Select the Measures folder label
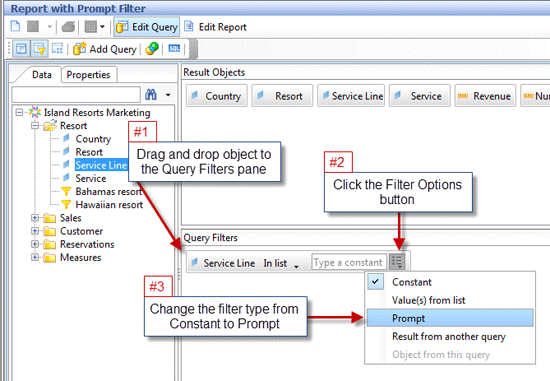 [x=81, y=258]
